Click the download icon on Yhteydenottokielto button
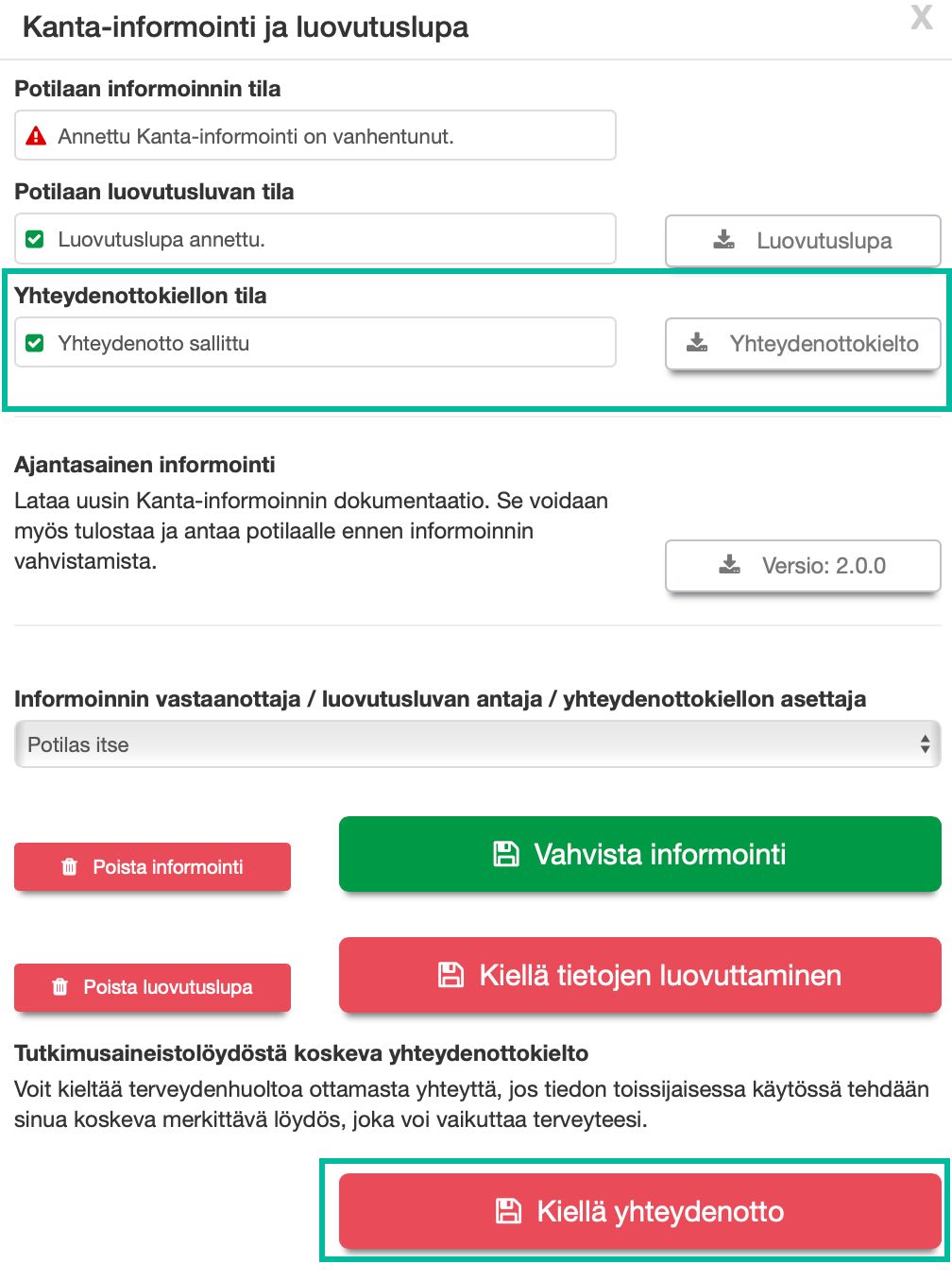The width and height of the screenshot is (952, 1281). point(698,343)
